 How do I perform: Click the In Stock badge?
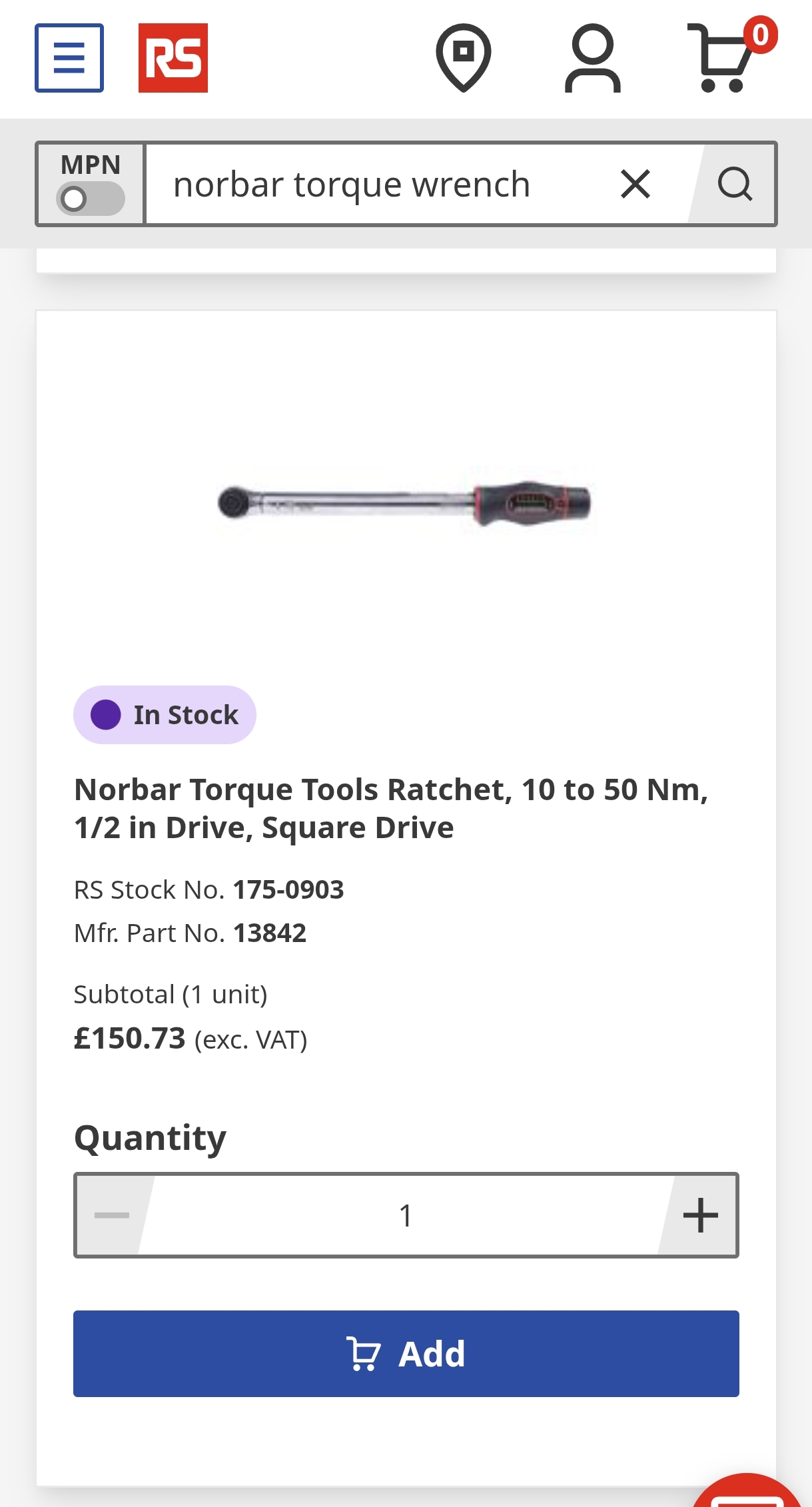click(165, 715)
